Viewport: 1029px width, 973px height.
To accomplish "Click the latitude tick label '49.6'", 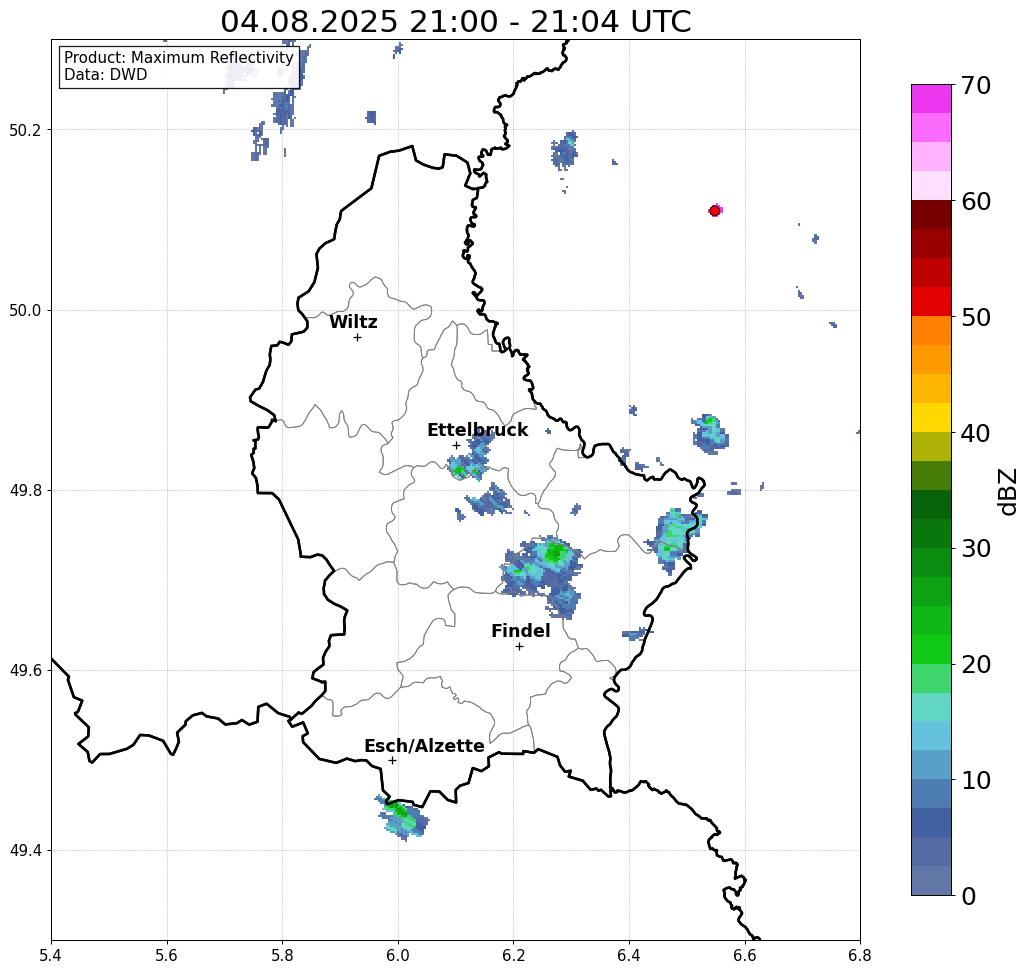I will tap(25, 671).
